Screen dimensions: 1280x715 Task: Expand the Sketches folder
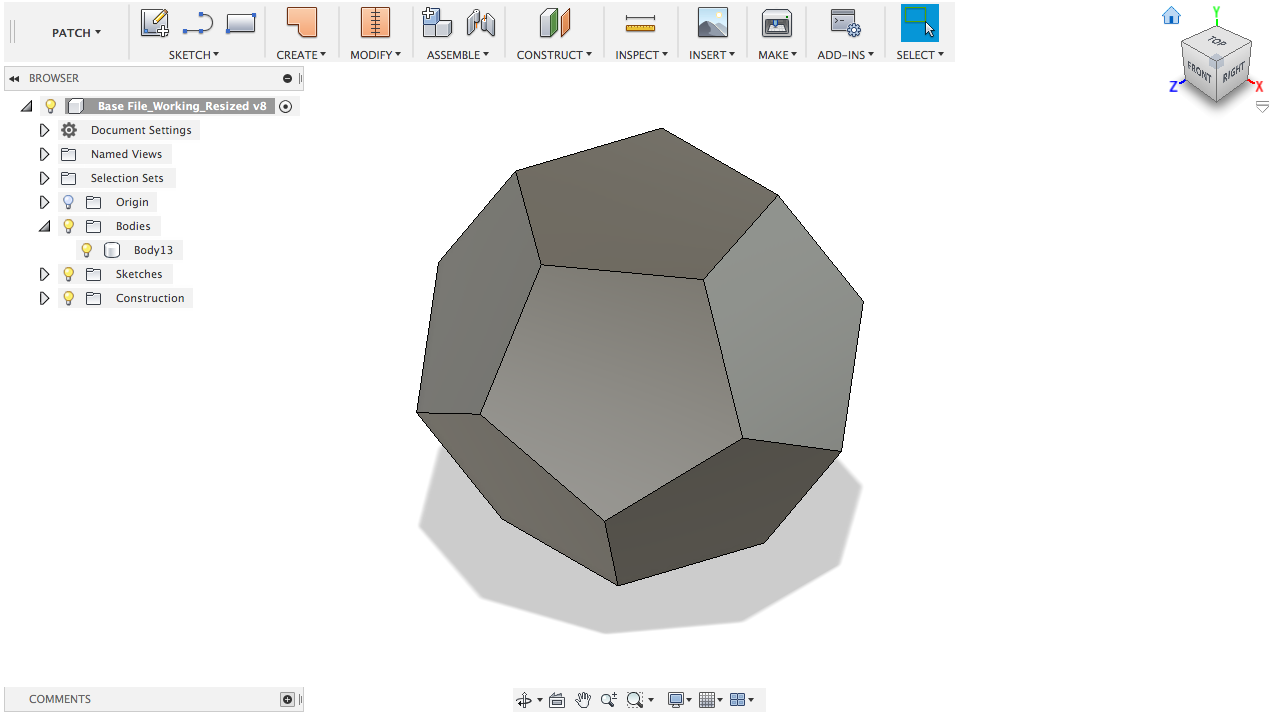point(44,274)
